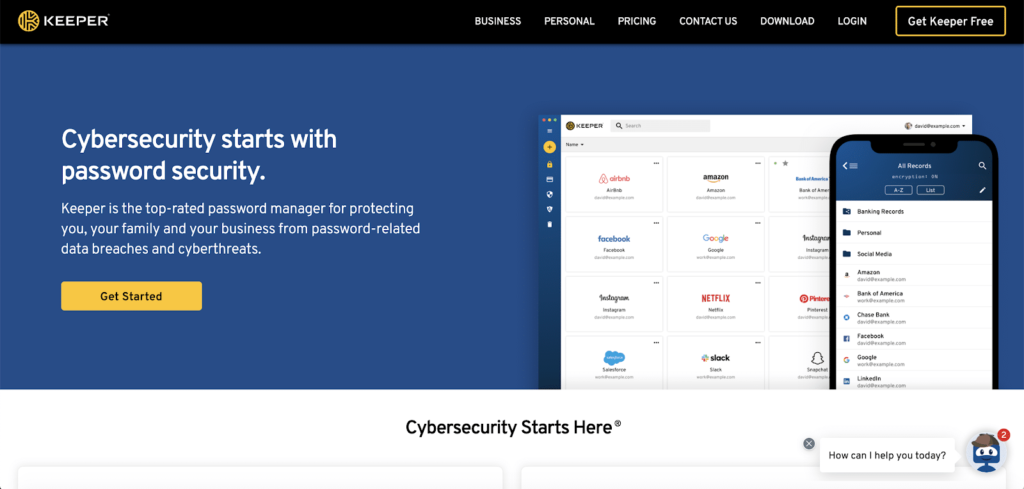
Task: Click the Get Started button
Action: pyautogui.click(x=131, y=296)
